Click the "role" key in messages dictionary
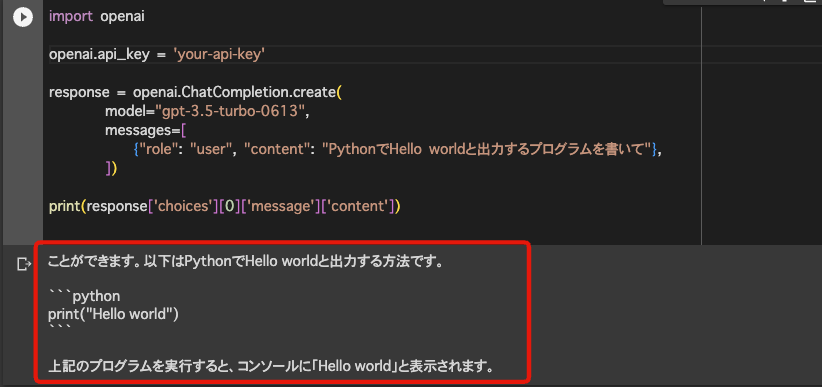 (x=160, y=149)
